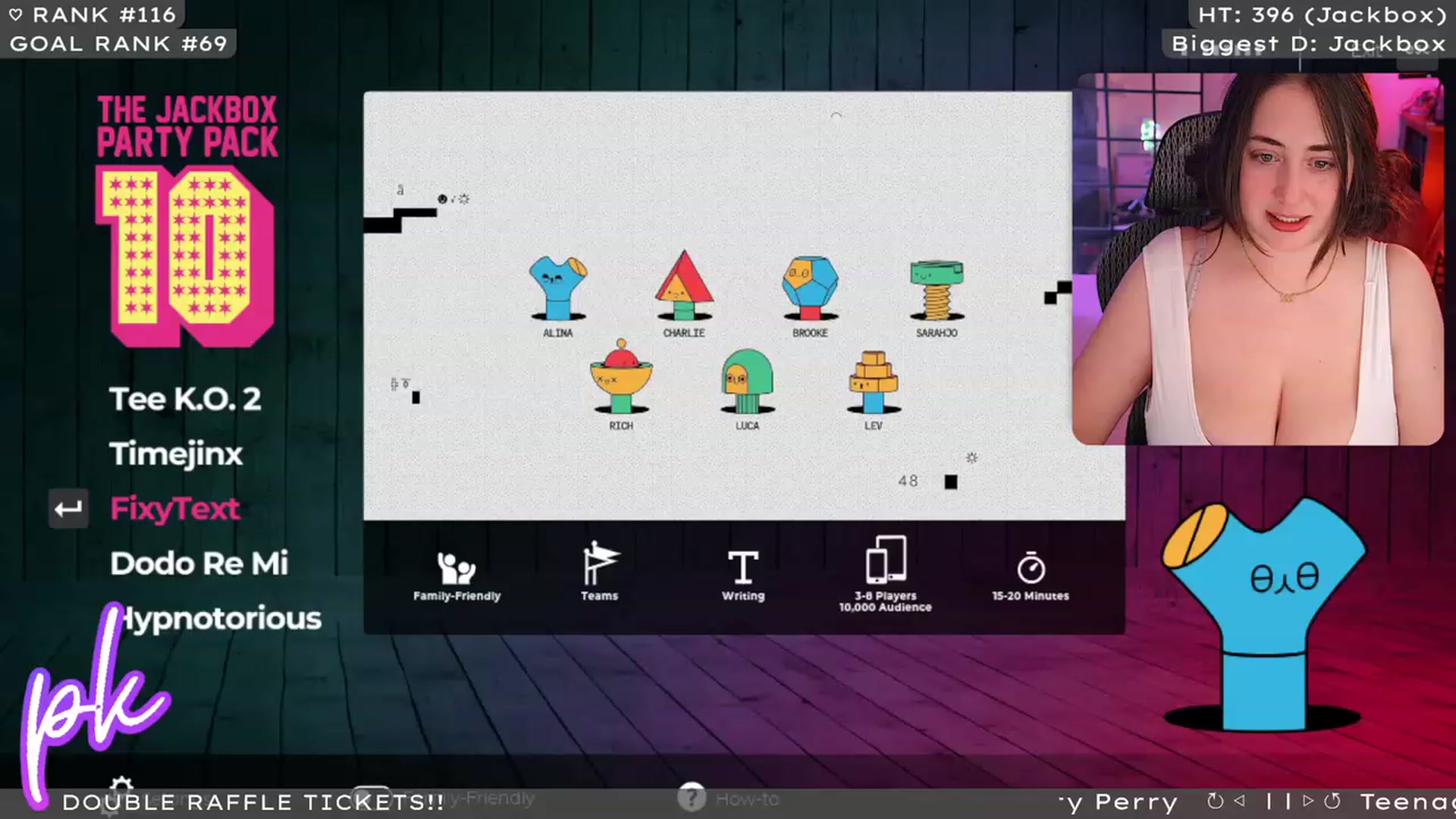This screenshot has height=819, width=1456.
Task: Click the 'DOUBLE RAFFLE TICKETS!!' ticker text
Action: click(x=253, y=802)
